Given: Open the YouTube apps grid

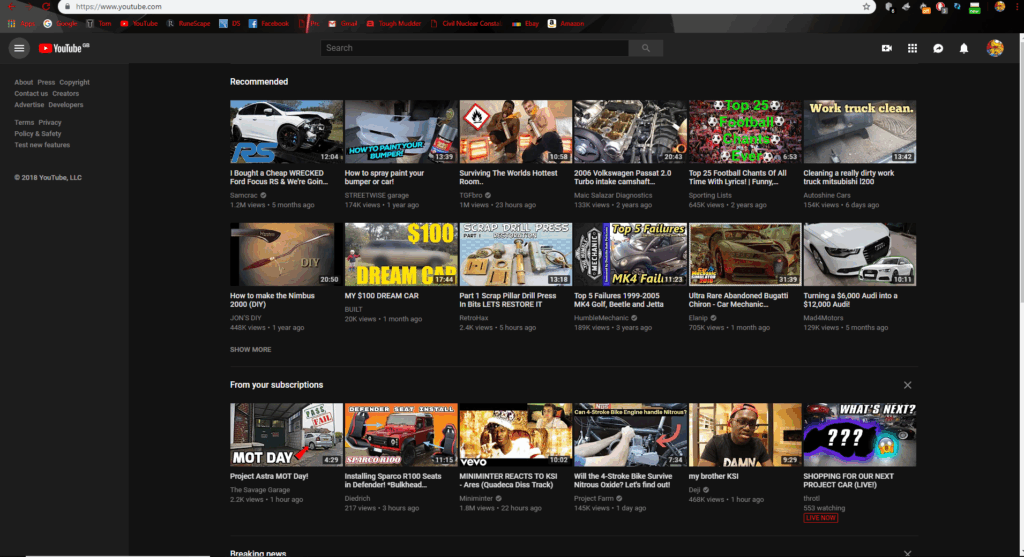Looking at the screenshot, I should coord(912,48).
